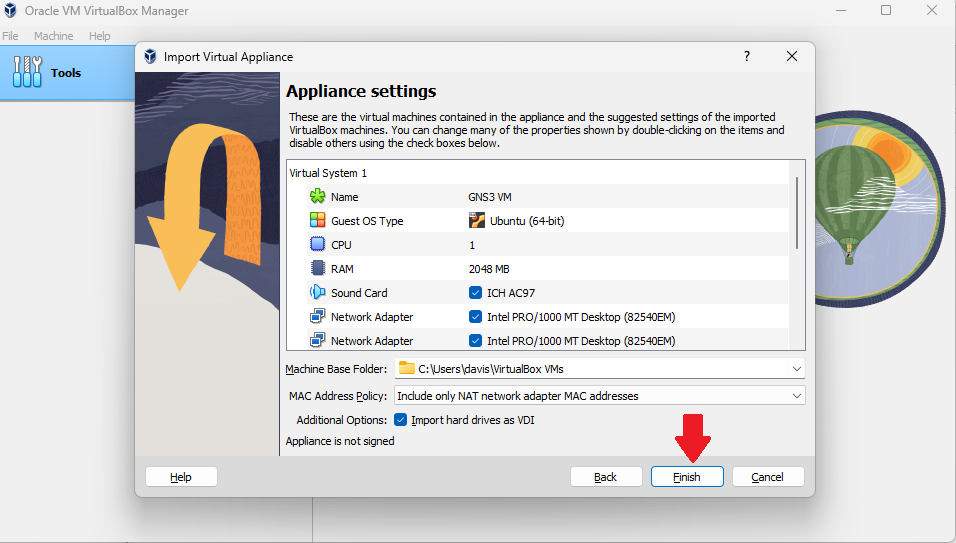
Task: Click the second Network Adapter icon
Action: 318,340
